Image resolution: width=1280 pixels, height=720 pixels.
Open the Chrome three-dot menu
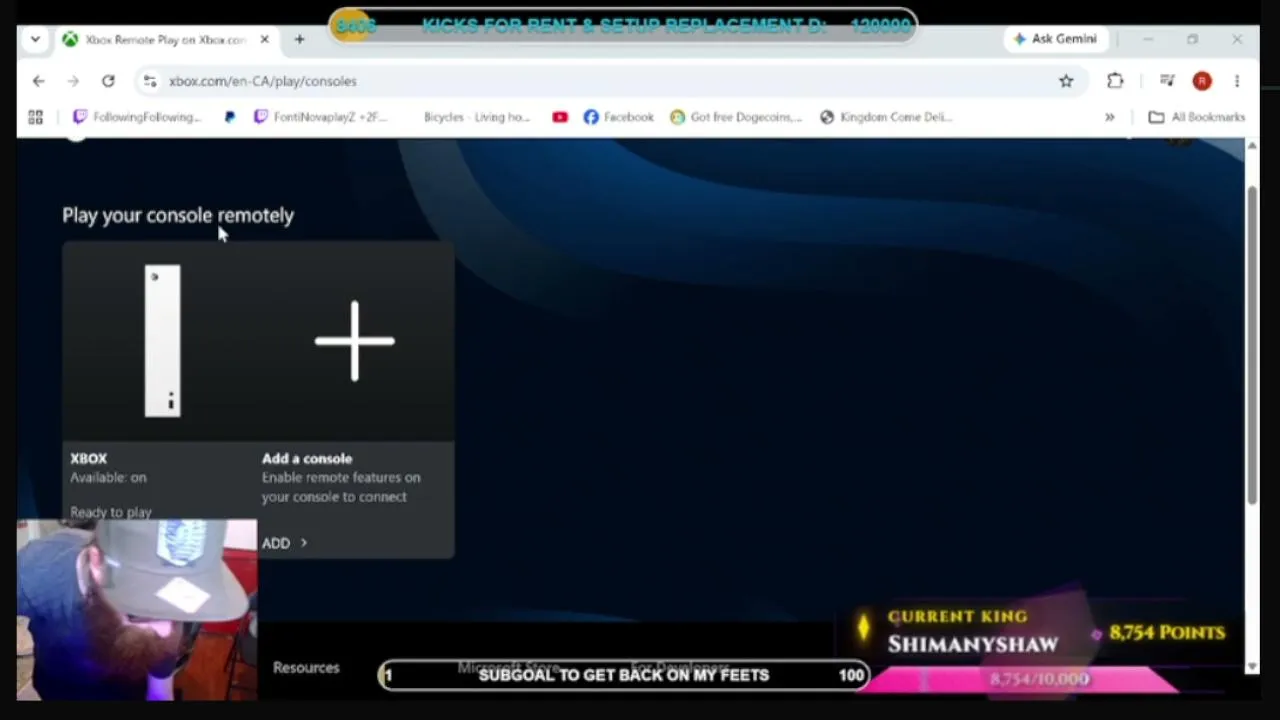coord(1237,81)
